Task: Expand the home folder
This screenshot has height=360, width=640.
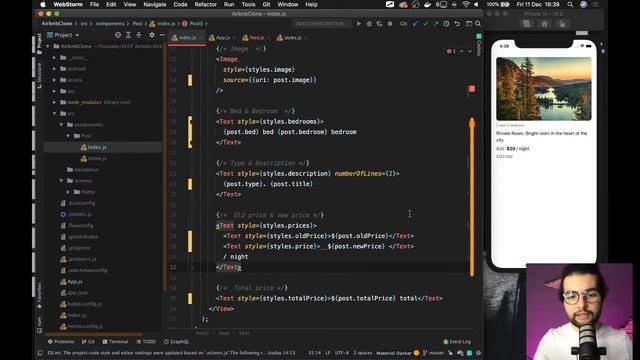Action: 68,192
